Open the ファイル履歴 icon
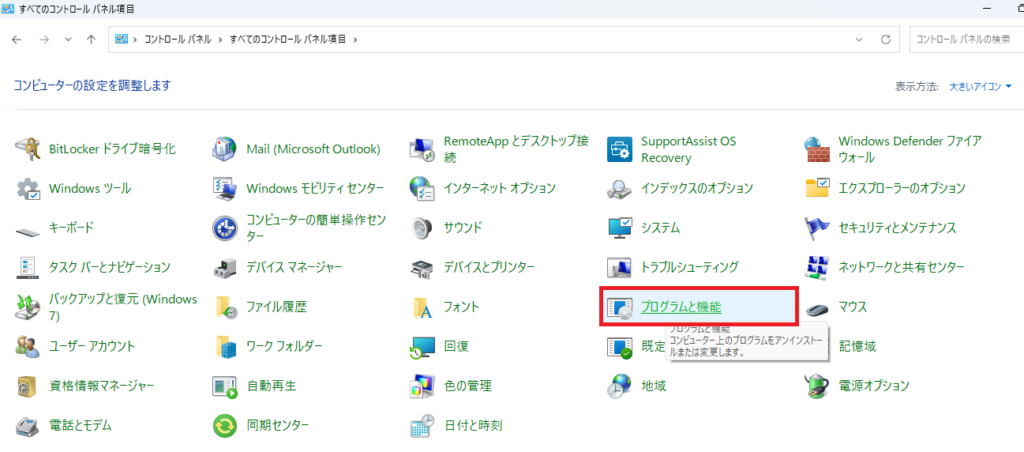1024x452 pixels. tap(225, 307)
